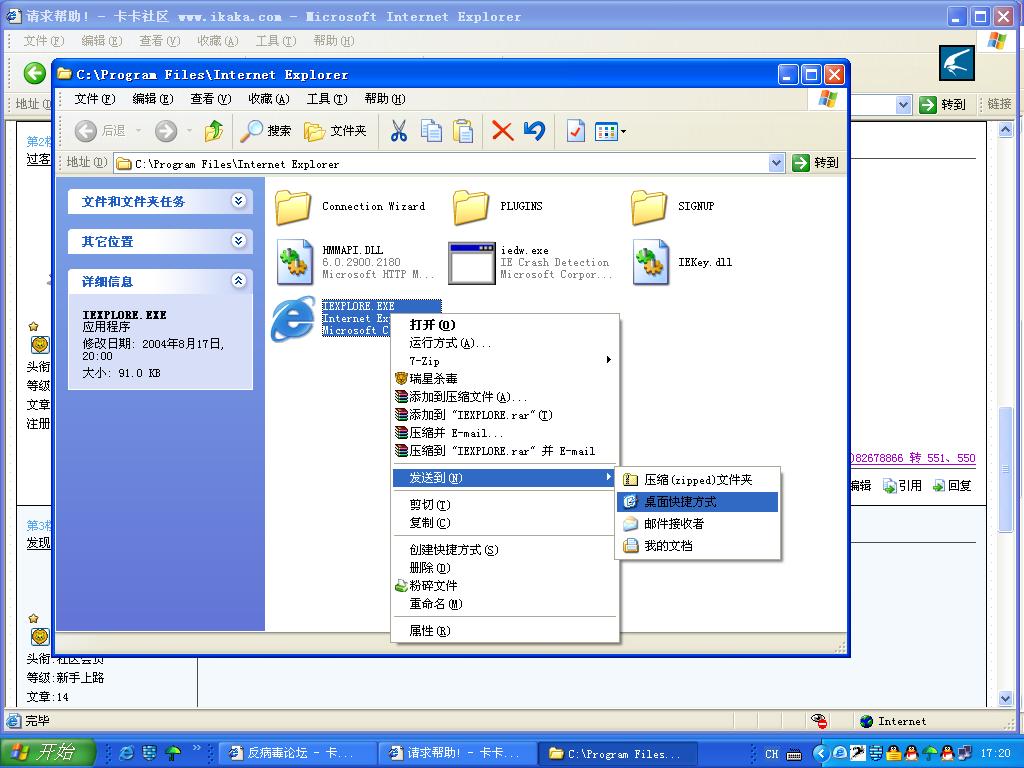Screen dimensions: 1024x768
Task: Select 我的文档 in Send To submenu
Action: click(698, 545)
